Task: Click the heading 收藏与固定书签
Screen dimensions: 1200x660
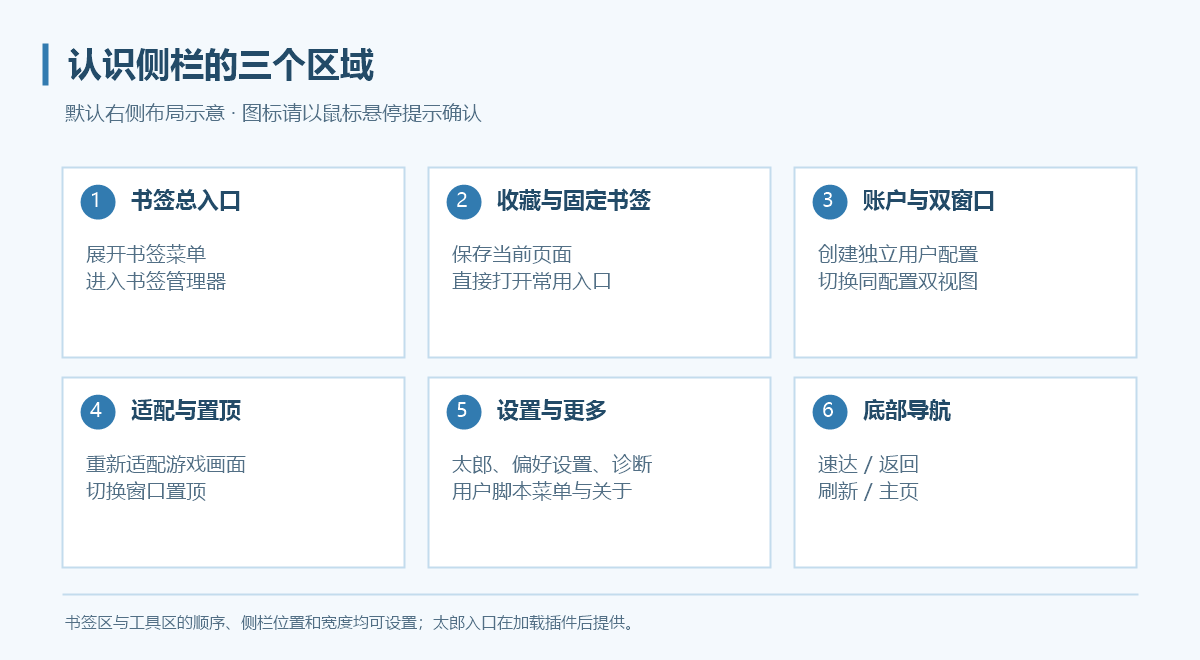Action: point(574,201)
